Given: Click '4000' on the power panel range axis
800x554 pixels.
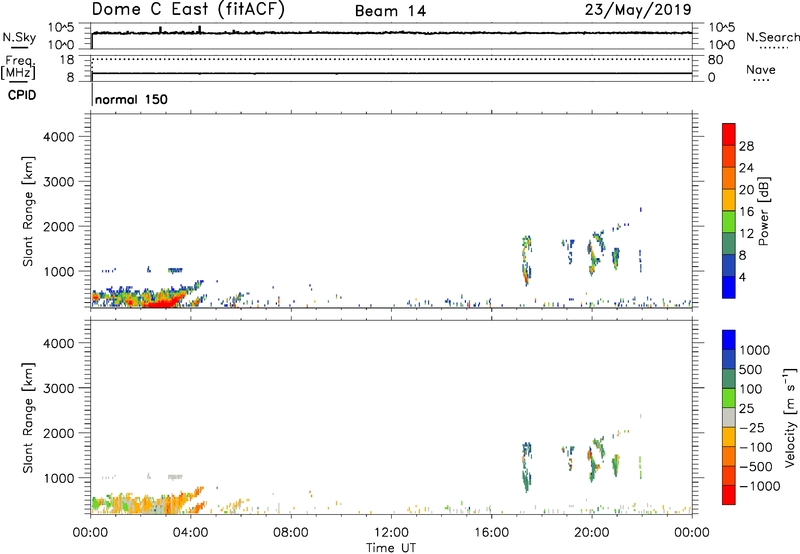Looking at the screenshot, I should (59, 137).
